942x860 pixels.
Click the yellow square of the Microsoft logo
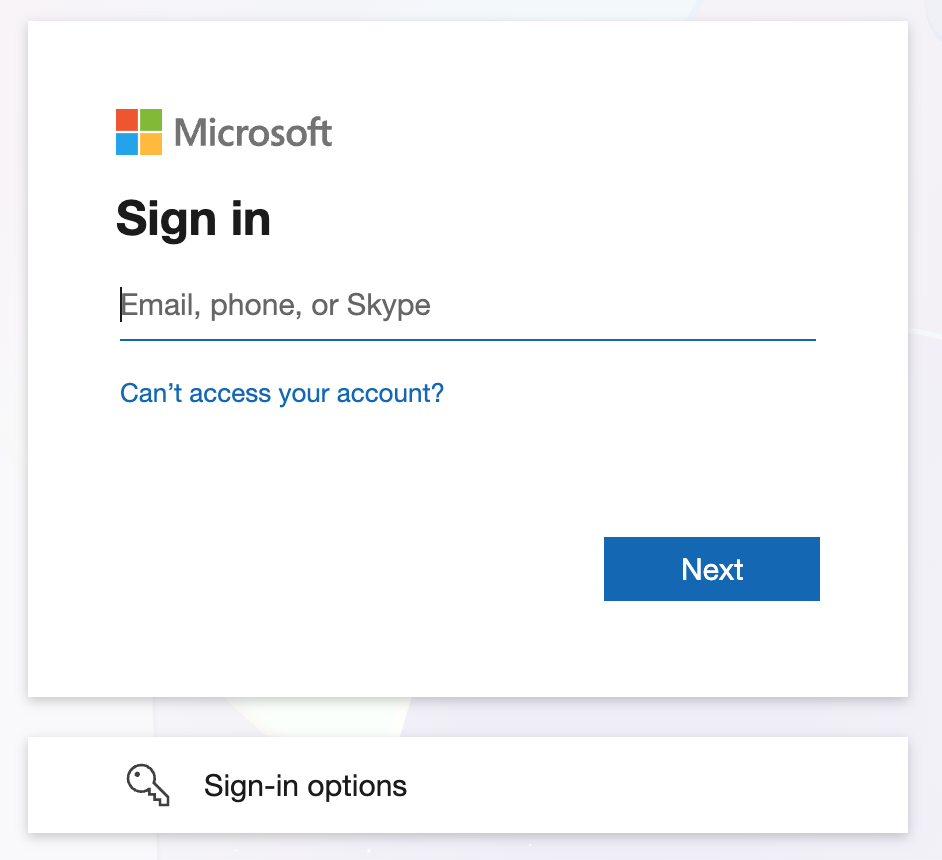(151, 144)
